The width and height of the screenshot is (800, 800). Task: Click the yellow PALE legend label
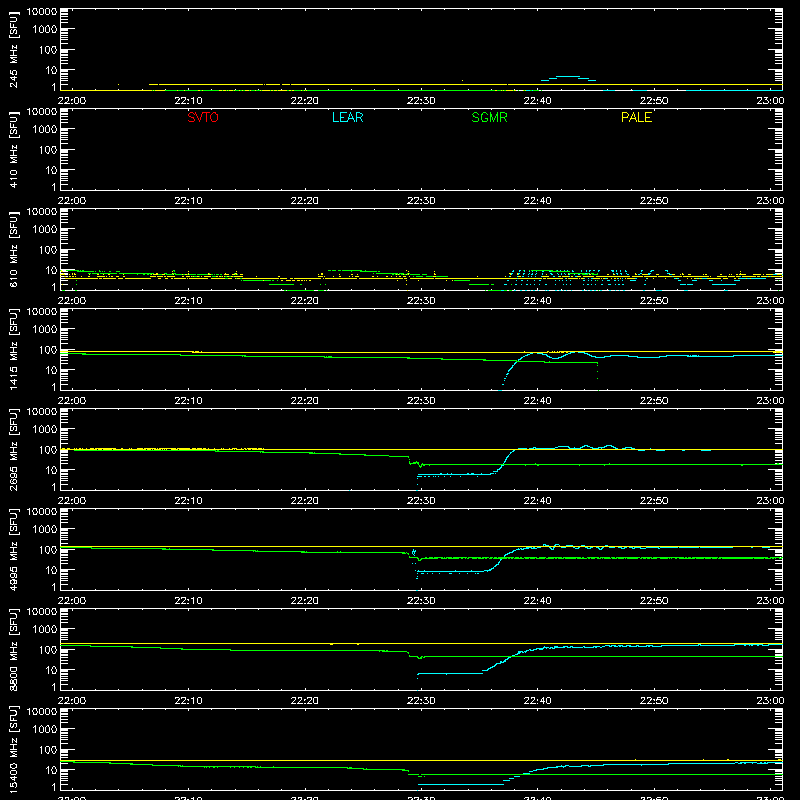[636, 117]
